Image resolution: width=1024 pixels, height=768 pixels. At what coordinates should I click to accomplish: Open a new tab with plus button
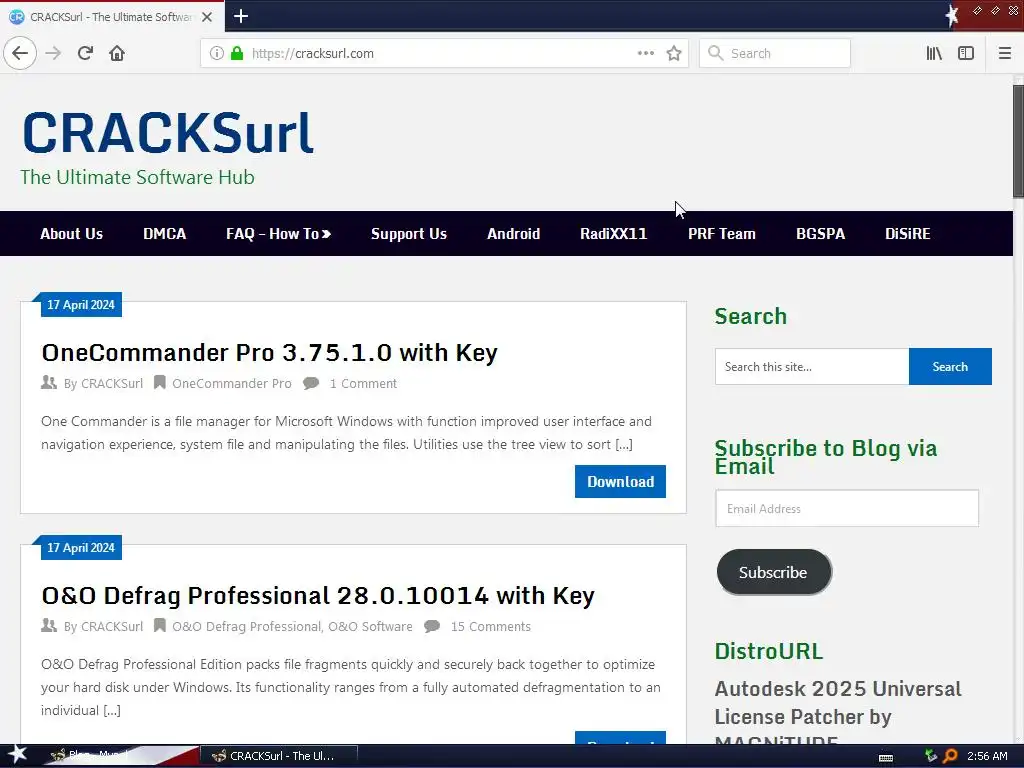click(240, 16)
